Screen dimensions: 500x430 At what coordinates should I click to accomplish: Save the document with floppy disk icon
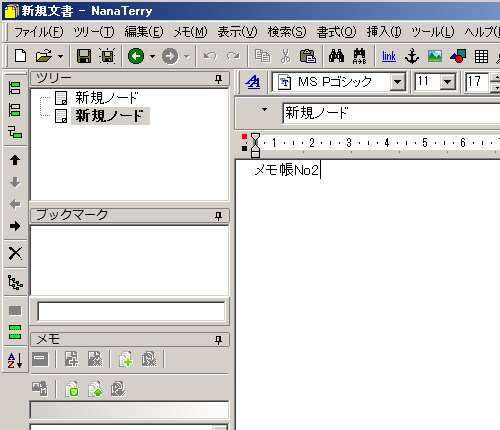click(84, 56)
